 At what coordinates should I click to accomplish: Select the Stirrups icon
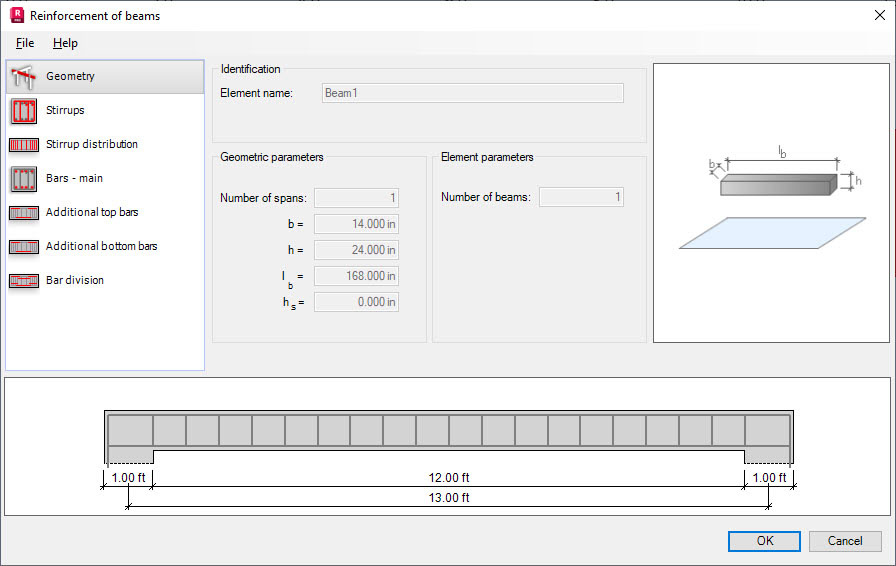click(24, 111)
